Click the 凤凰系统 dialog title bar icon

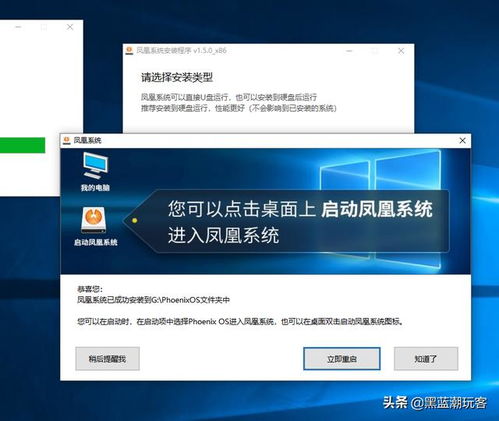67,140
